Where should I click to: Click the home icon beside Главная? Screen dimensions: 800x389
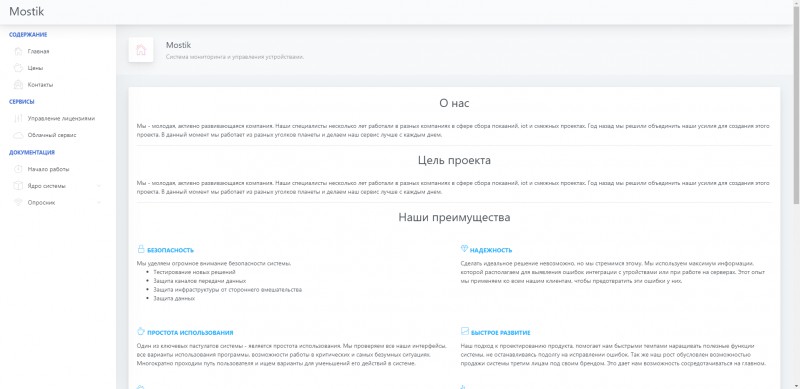(18, 51)
